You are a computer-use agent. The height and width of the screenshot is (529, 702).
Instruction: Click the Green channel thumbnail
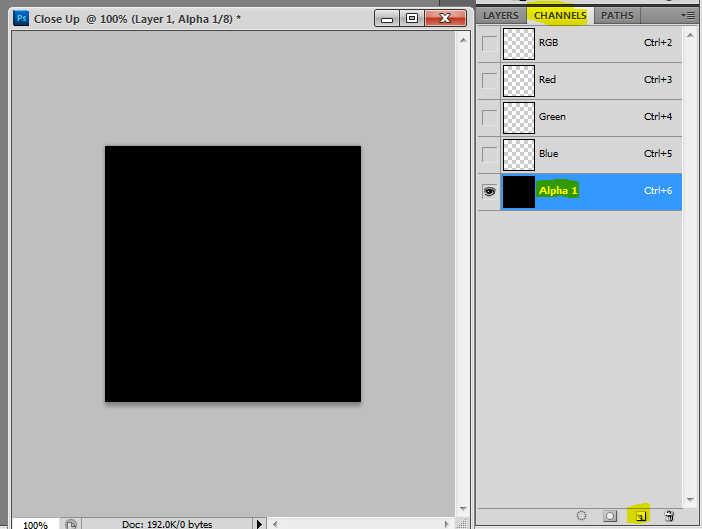coord(519,118)
